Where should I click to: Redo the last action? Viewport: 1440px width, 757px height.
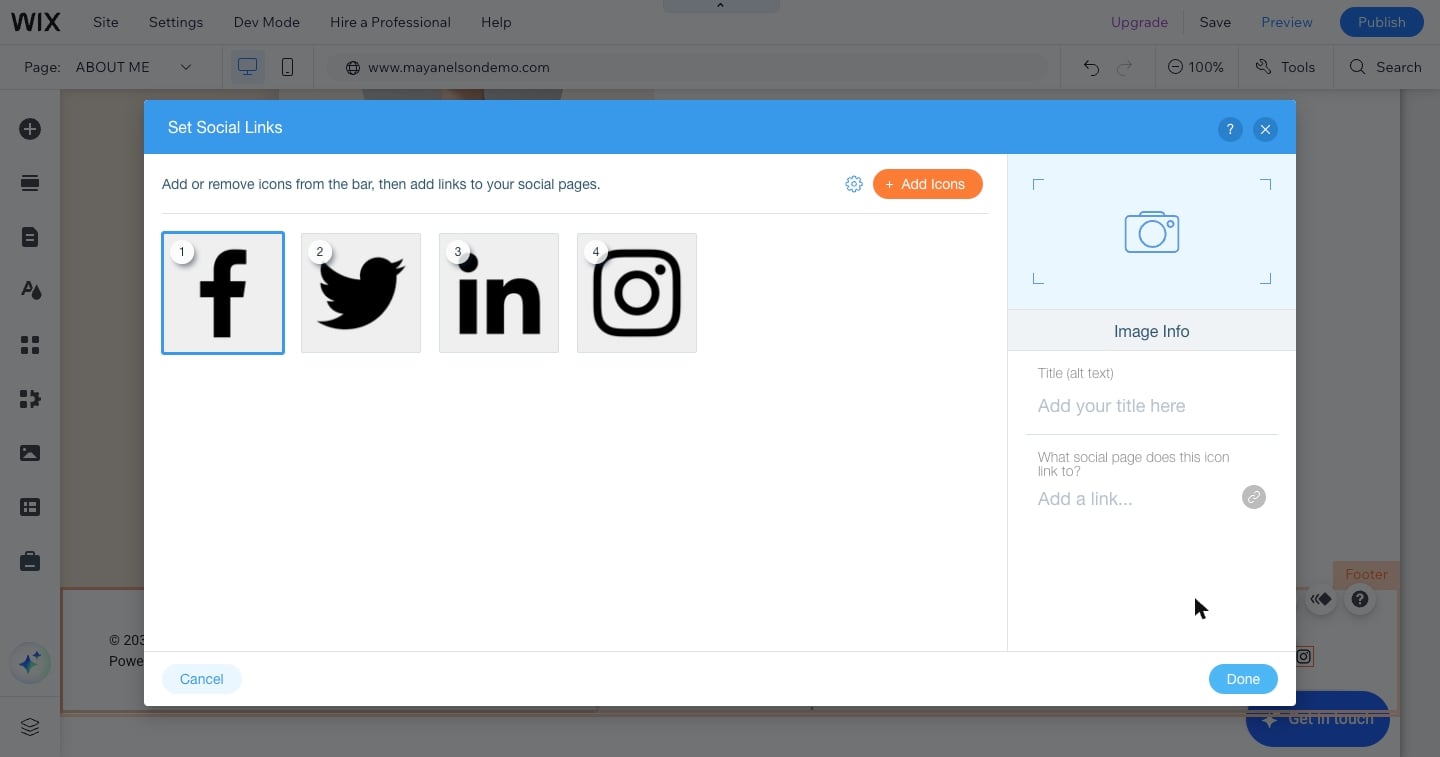[x=1124, y=67]
